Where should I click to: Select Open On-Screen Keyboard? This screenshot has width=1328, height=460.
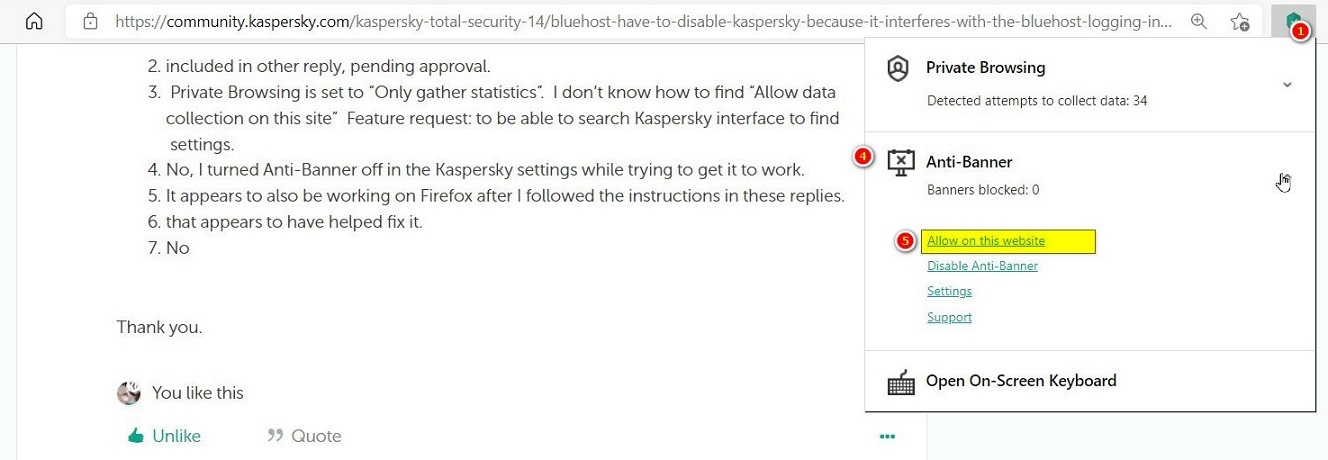coord(1020,381)
